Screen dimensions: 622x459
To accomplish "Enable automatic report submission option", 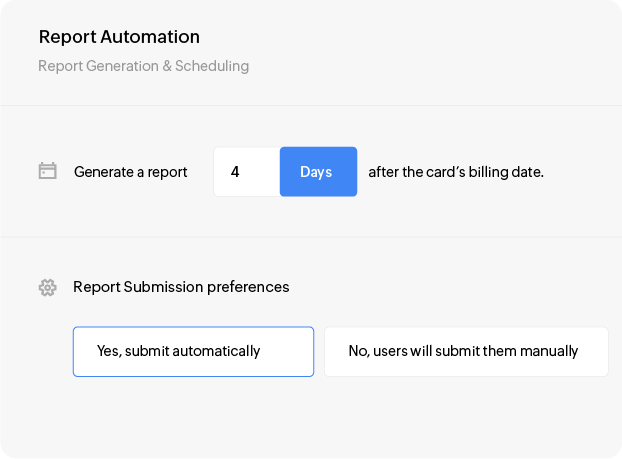I will click(x=193, y=352).
